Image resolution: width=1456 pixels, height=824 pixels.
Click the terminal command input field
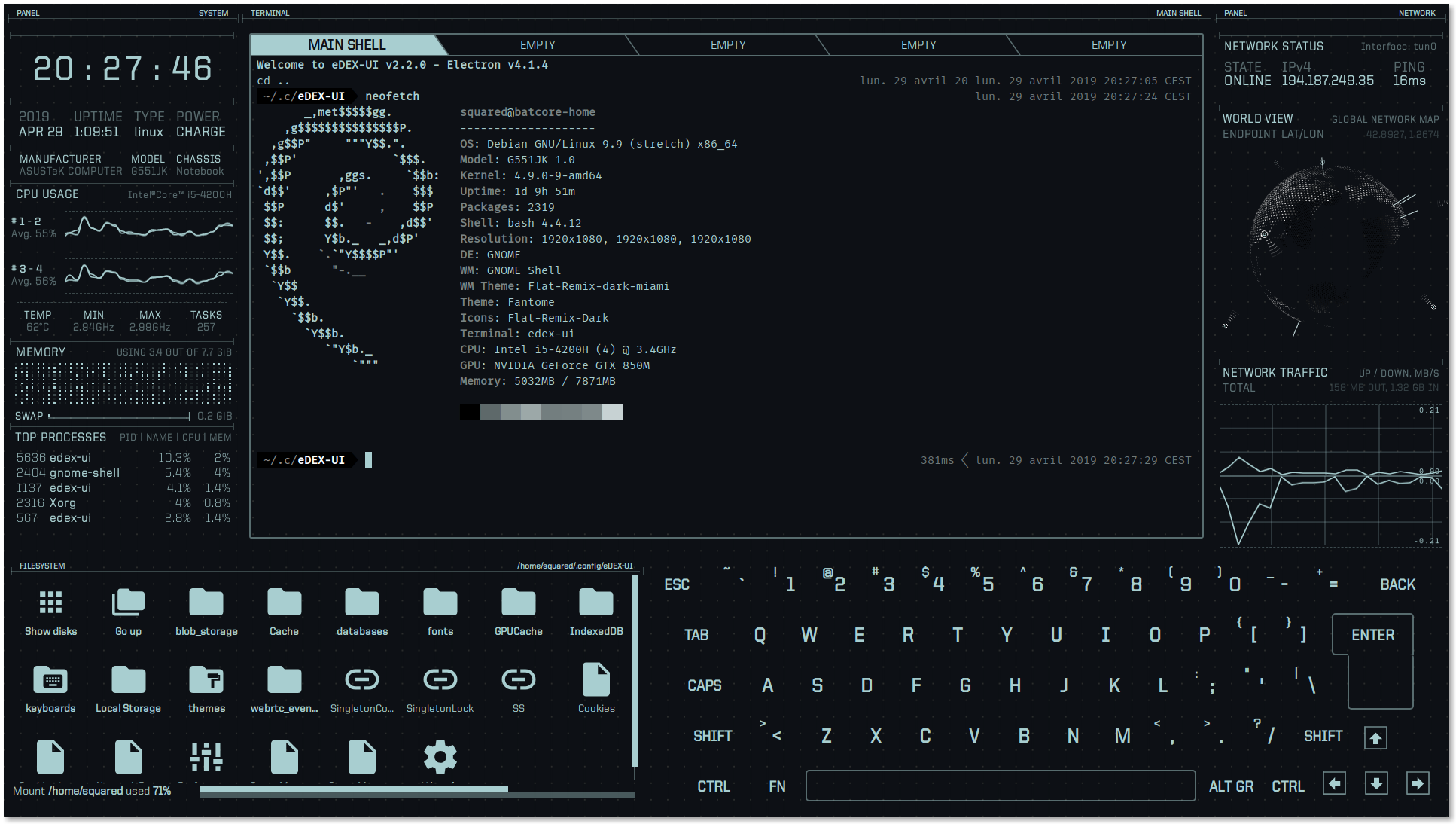[x=370, y=459]
